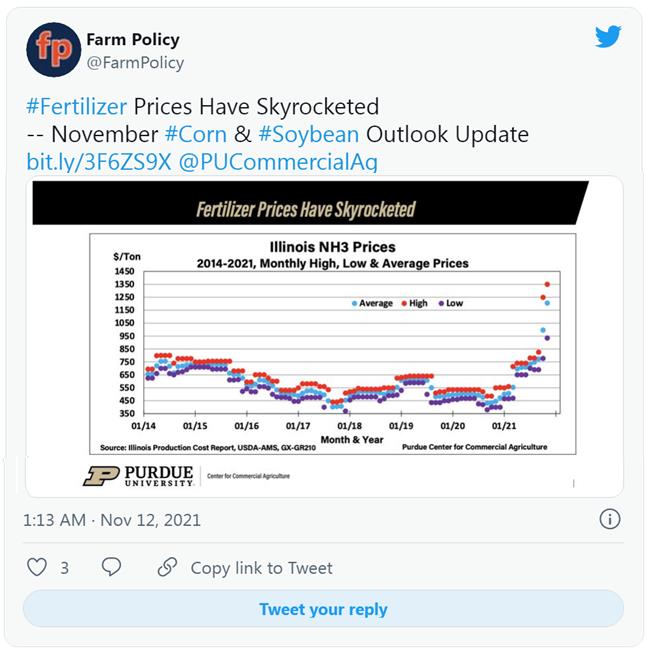Open replies via the speech bubble icon
Viewport: 647px width, 651px height.
(111, 567)
